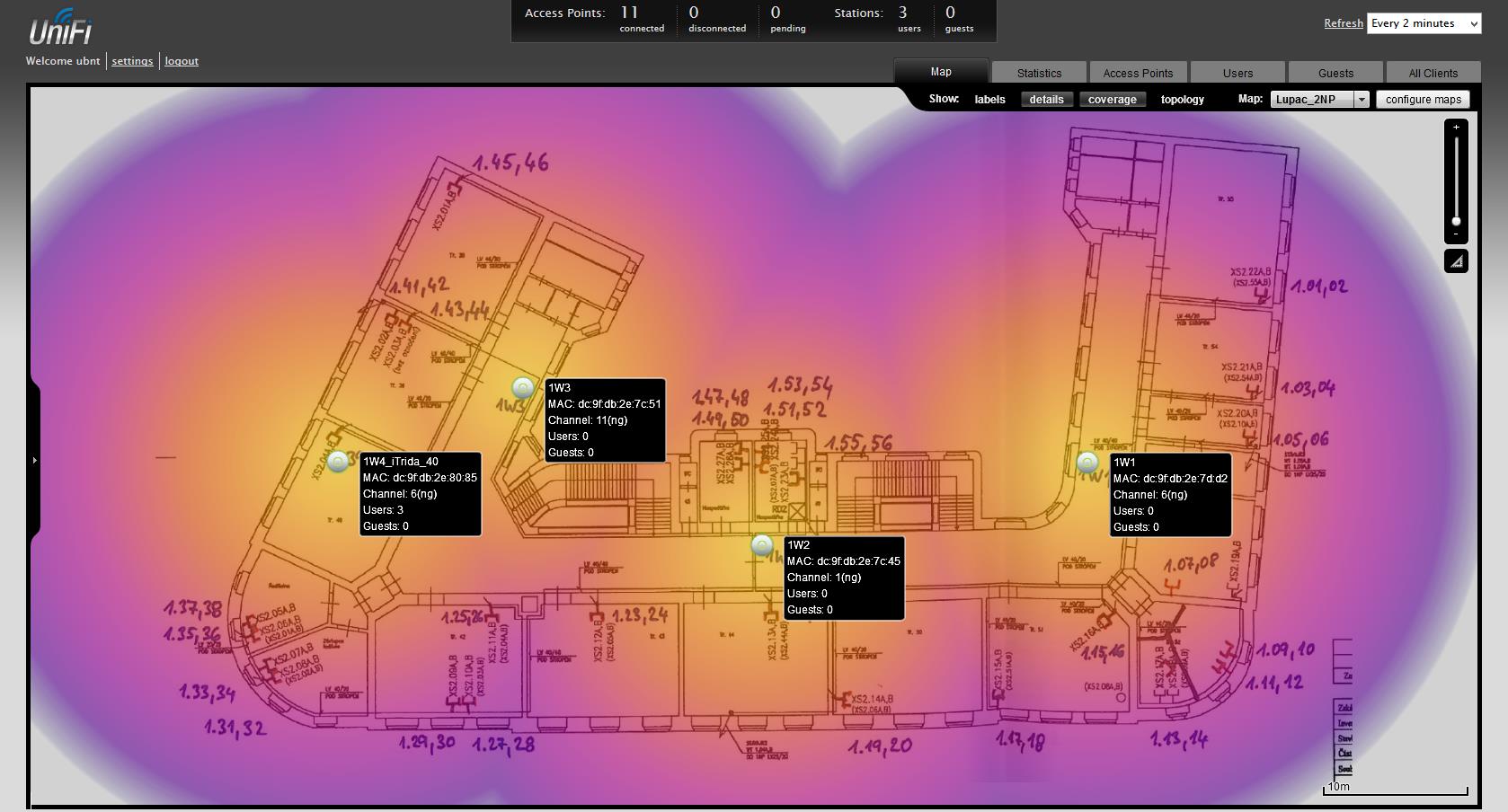Select the 1W1 access point icon
1508x812 pixels.
point(1087,463)
